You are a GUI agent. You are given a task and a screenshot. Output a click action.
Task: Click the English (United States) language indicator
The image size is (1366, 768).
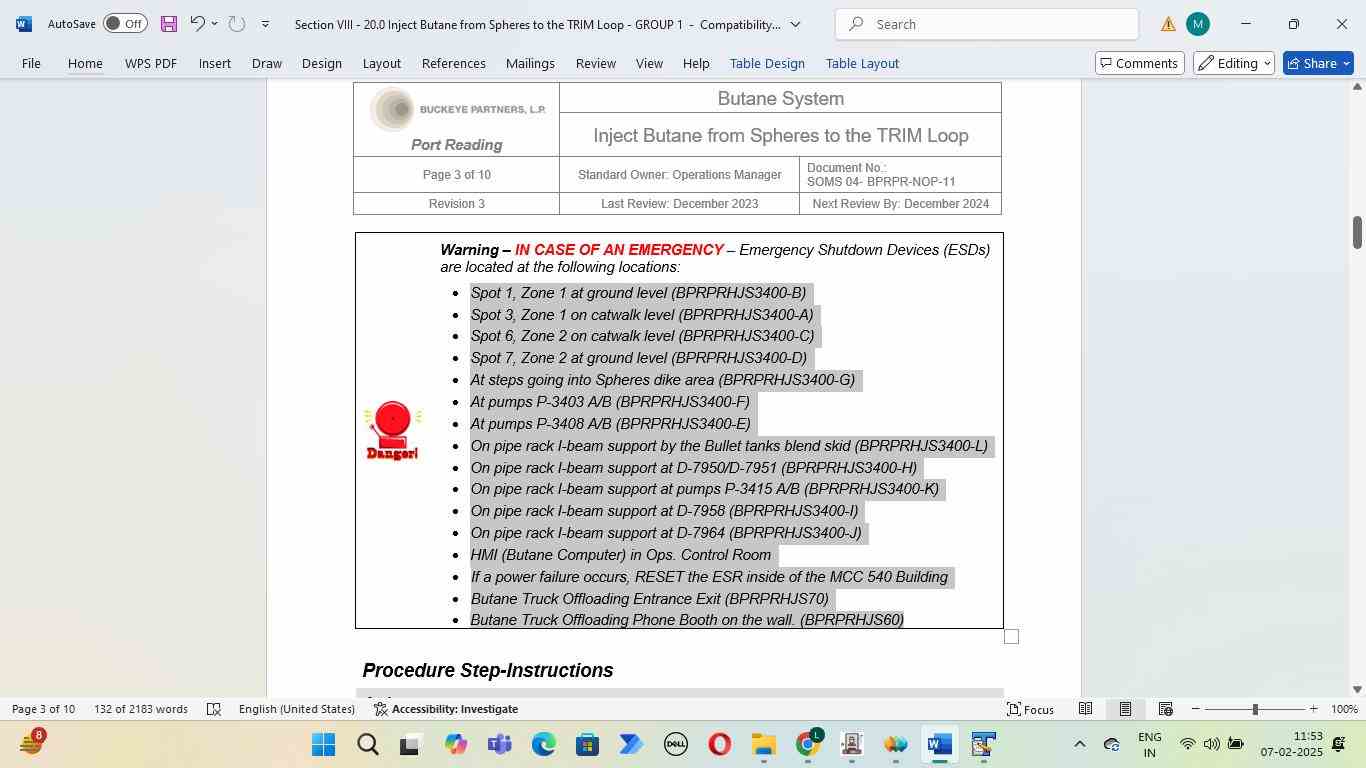point(297,709)
